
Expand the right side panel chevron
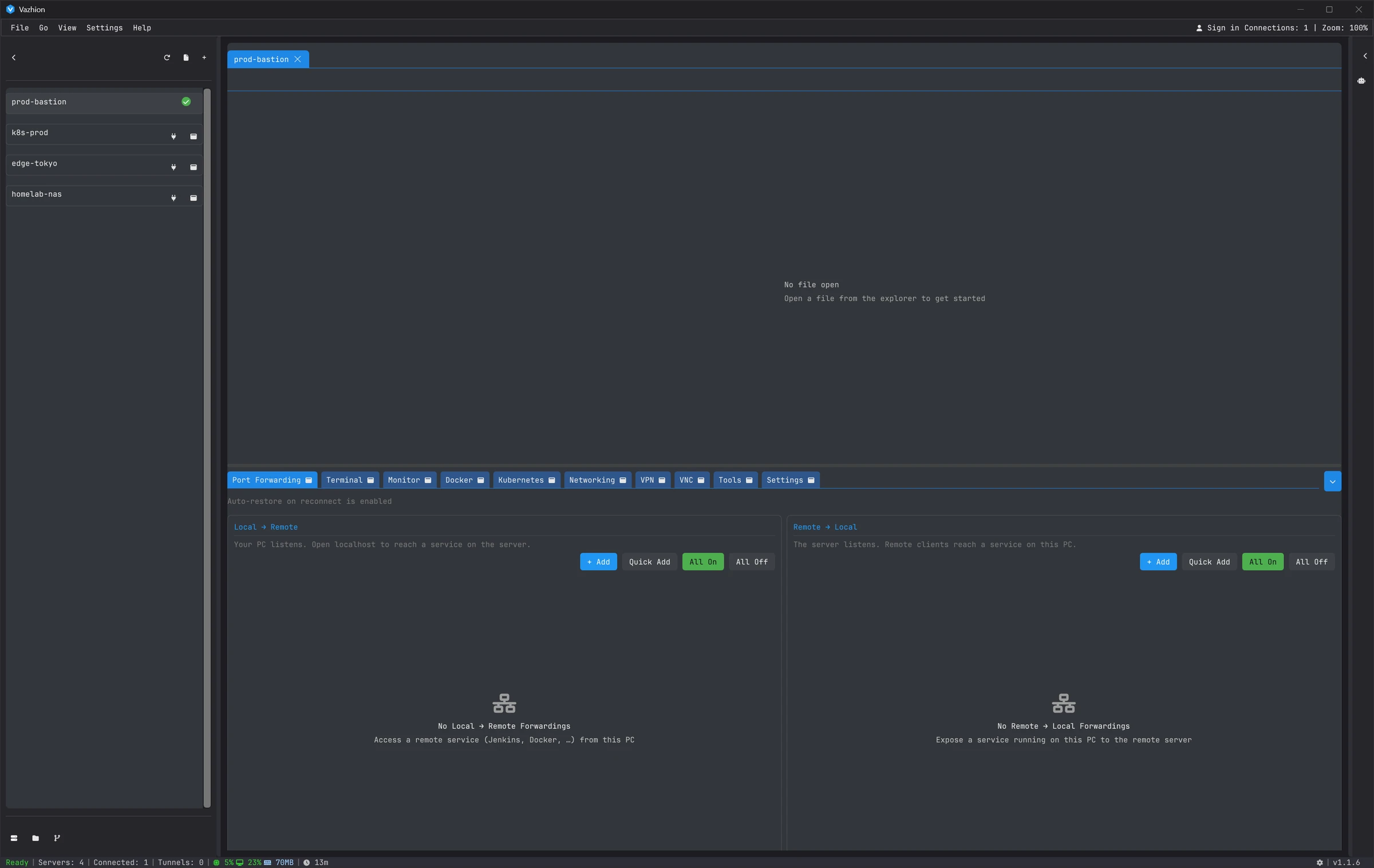point(1365,56)
